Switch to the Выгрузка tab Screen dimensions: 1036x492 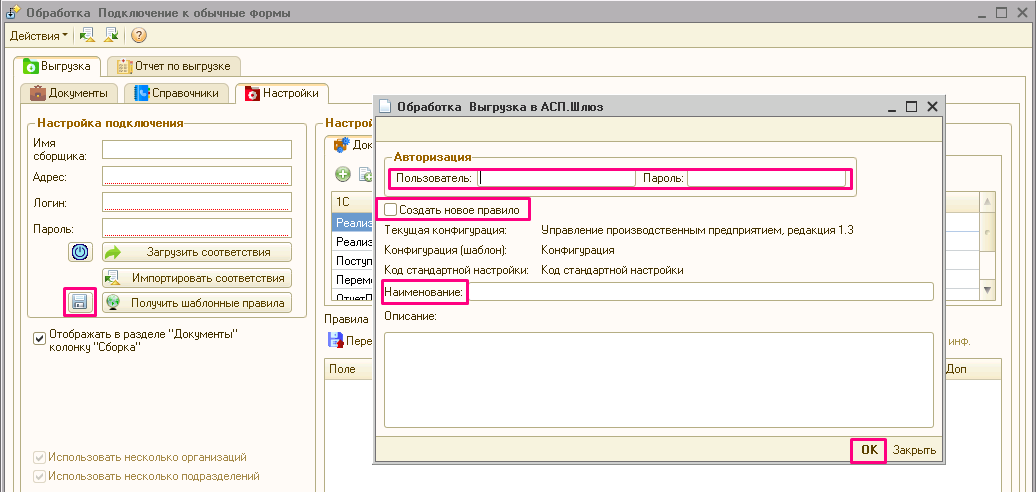pos(56,66)
